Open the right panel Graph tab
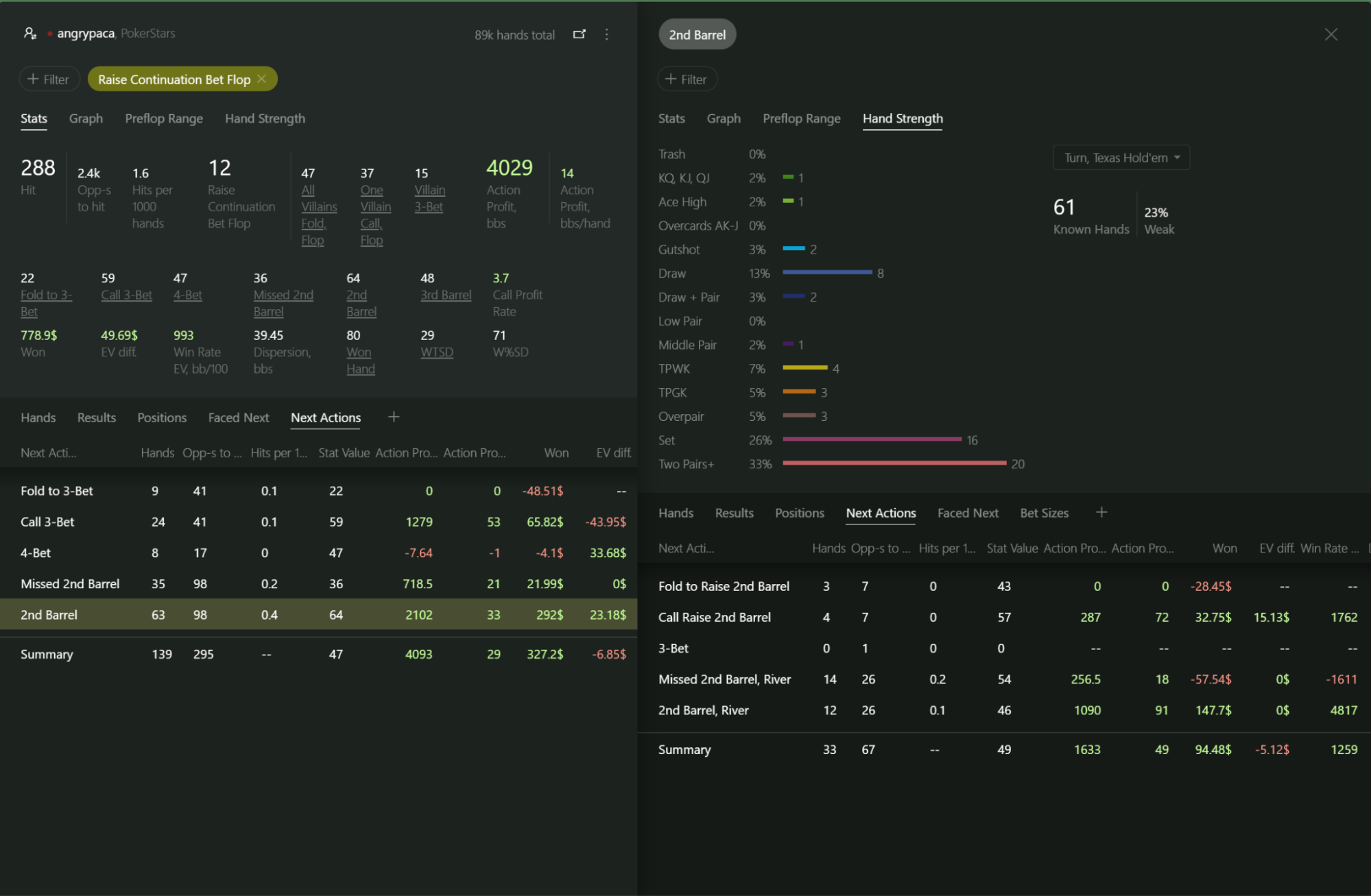The width and height of the screenshot is (1371, 896). coord(724,119)
